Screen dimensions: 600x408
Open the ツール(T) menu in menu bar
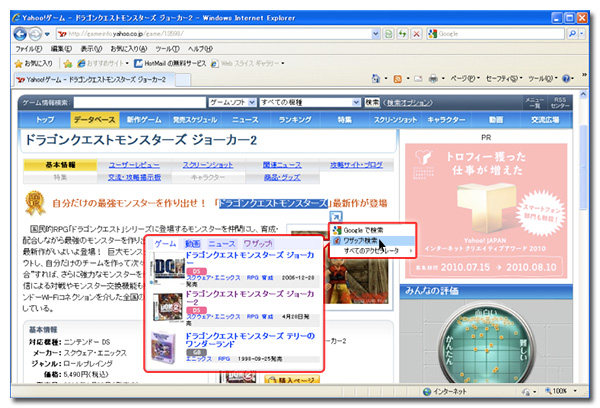point(167,49)
